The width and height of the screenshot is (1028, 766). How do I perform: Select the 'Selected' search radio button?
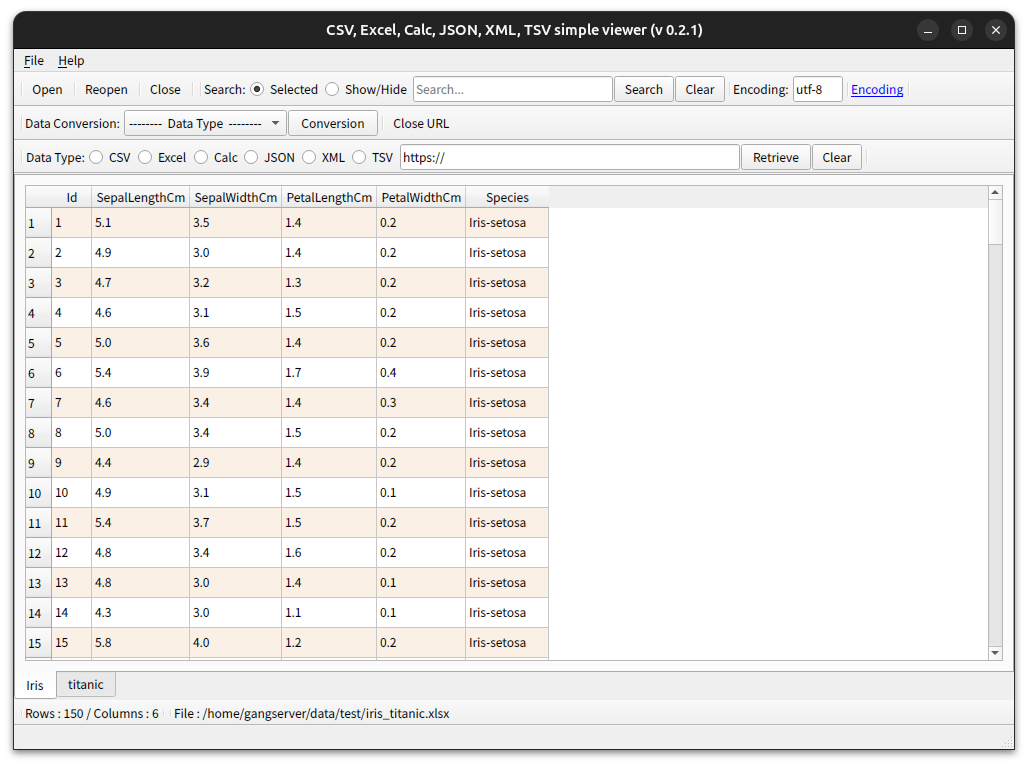(258, 89)
